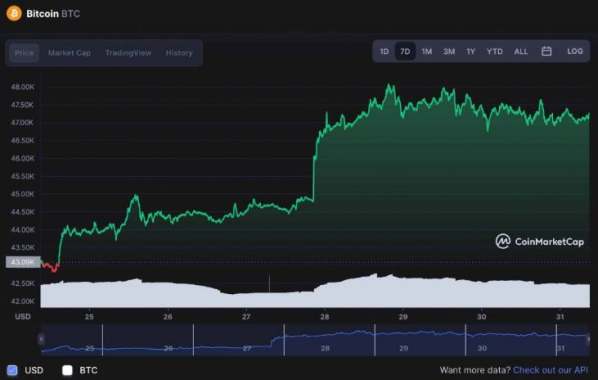Select the YTD time range

click(x=494, y=51)
